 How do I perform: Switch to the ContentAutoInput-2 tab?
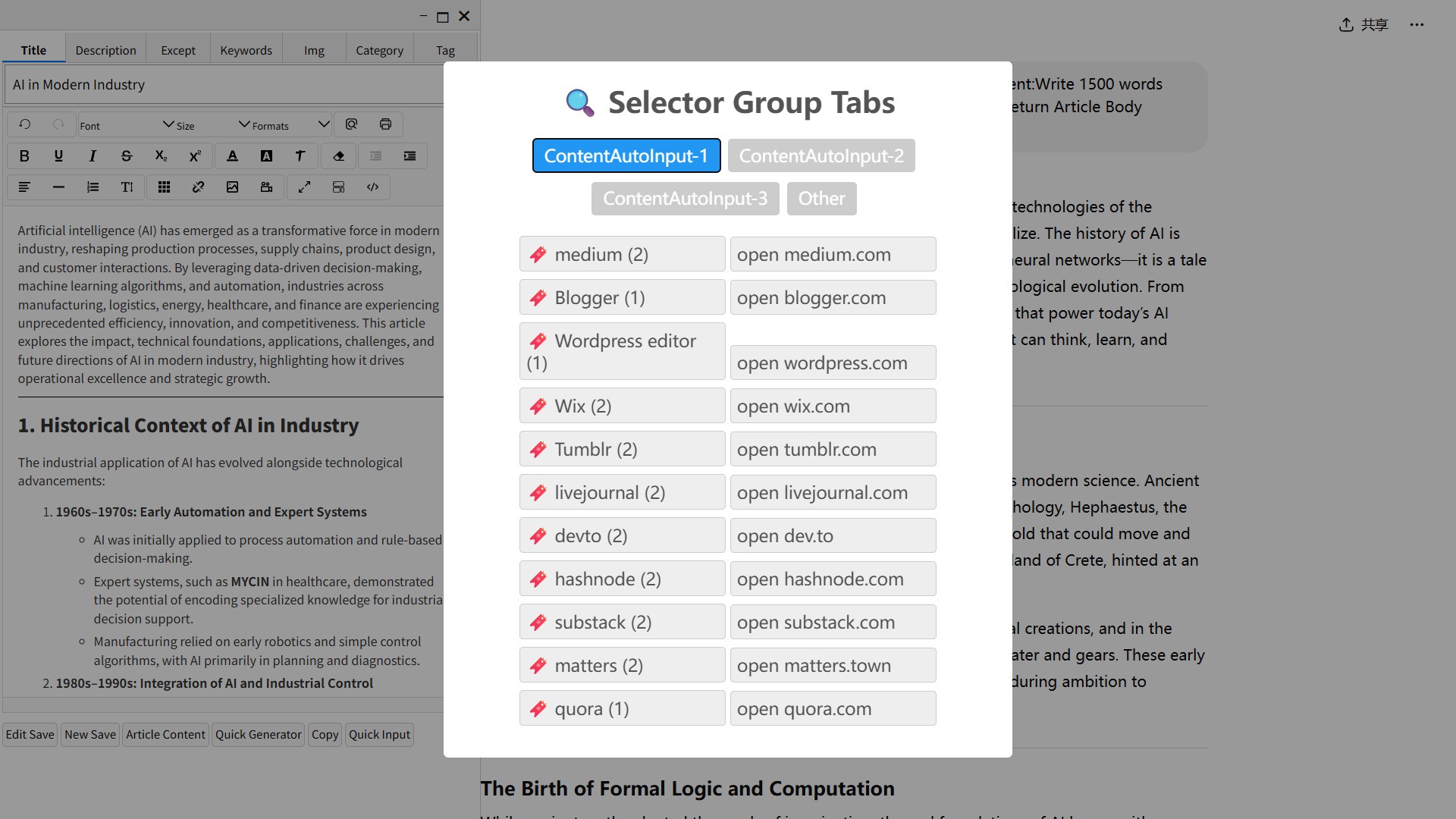[x=821, y=156]
